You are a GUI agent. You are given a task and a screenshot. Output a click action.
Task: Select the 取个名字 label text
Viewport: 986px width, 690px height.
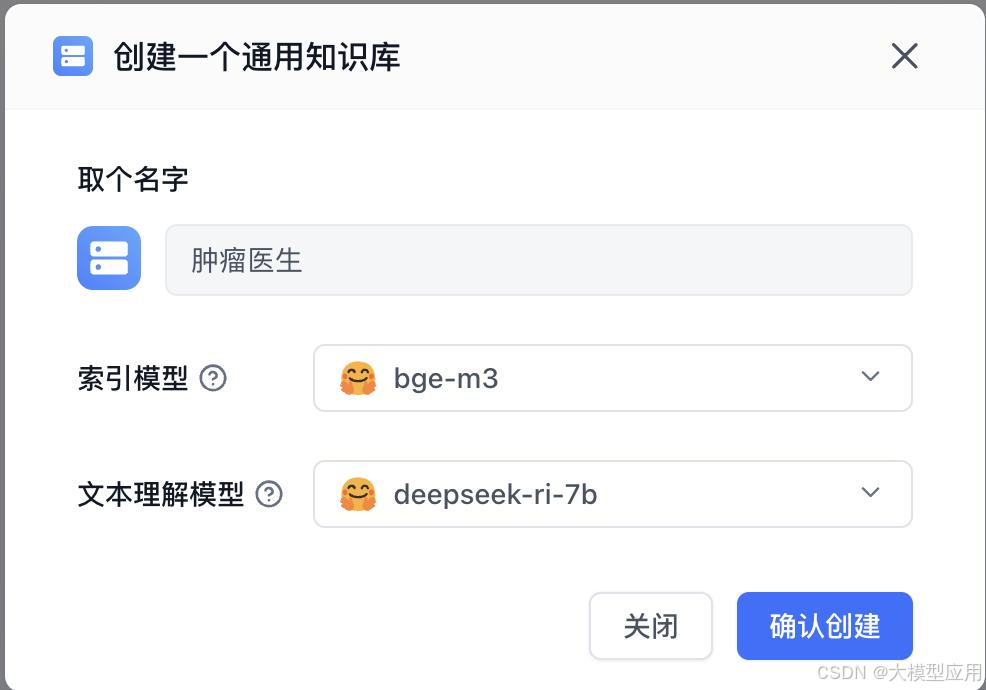[132, 178]
